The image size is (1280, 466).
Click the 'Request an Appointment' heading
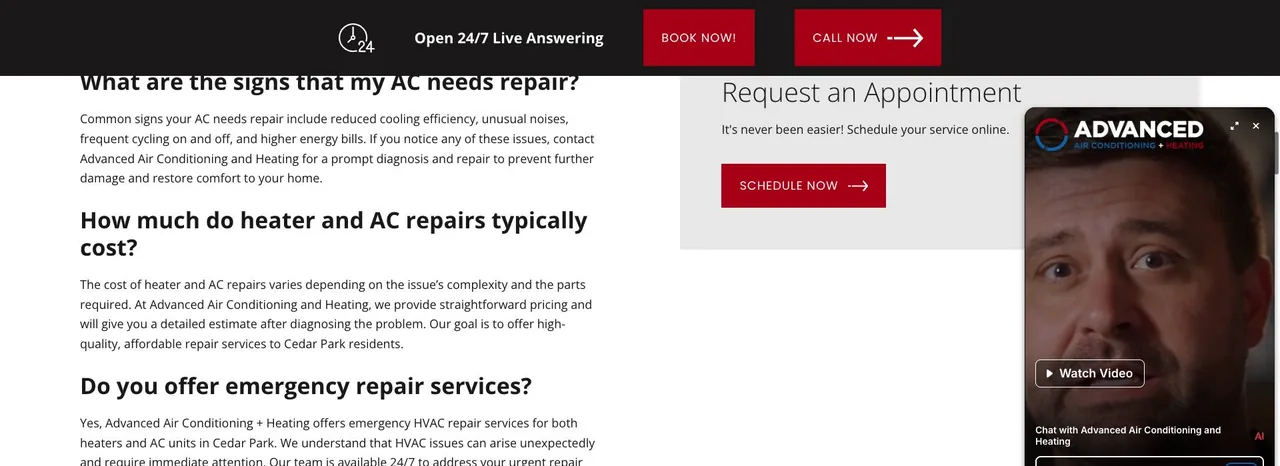click(871, 93)
